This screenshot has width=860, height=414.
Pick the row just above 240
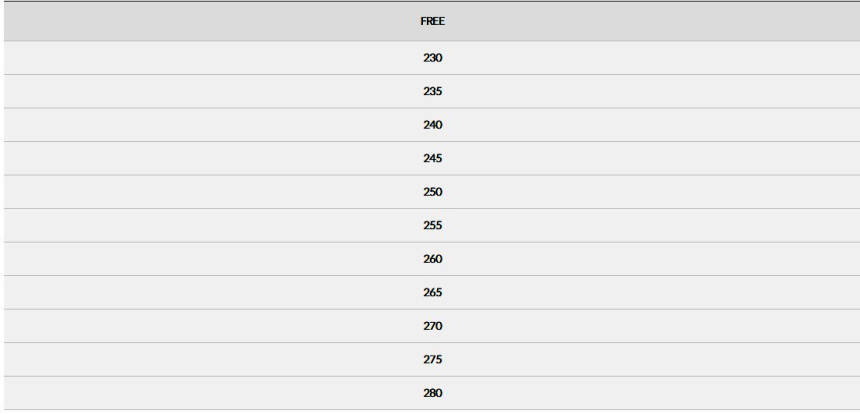pyautogui.click(x=432, y=92)
